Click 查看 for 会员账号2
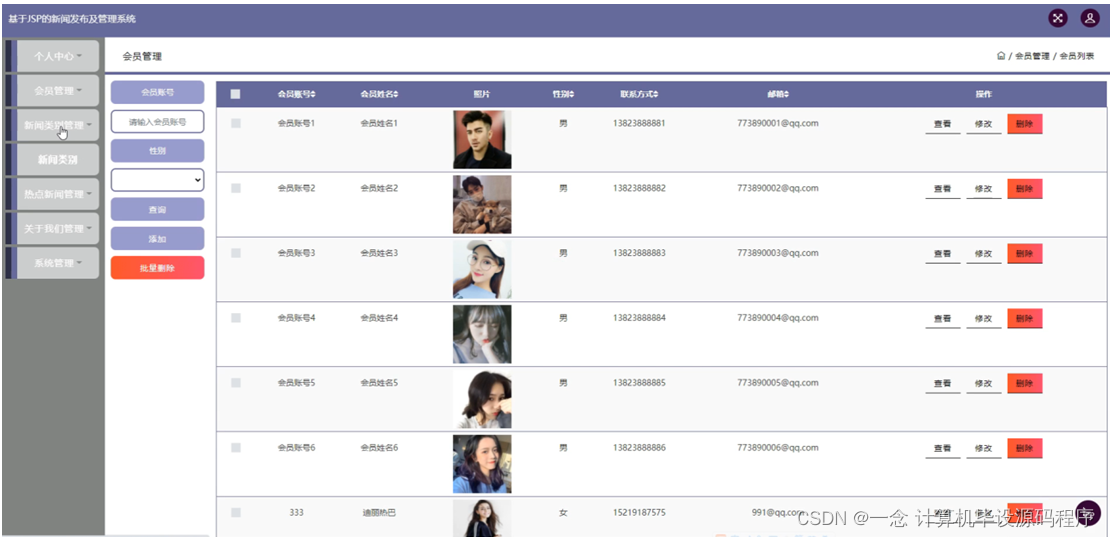 coord(942,189)
